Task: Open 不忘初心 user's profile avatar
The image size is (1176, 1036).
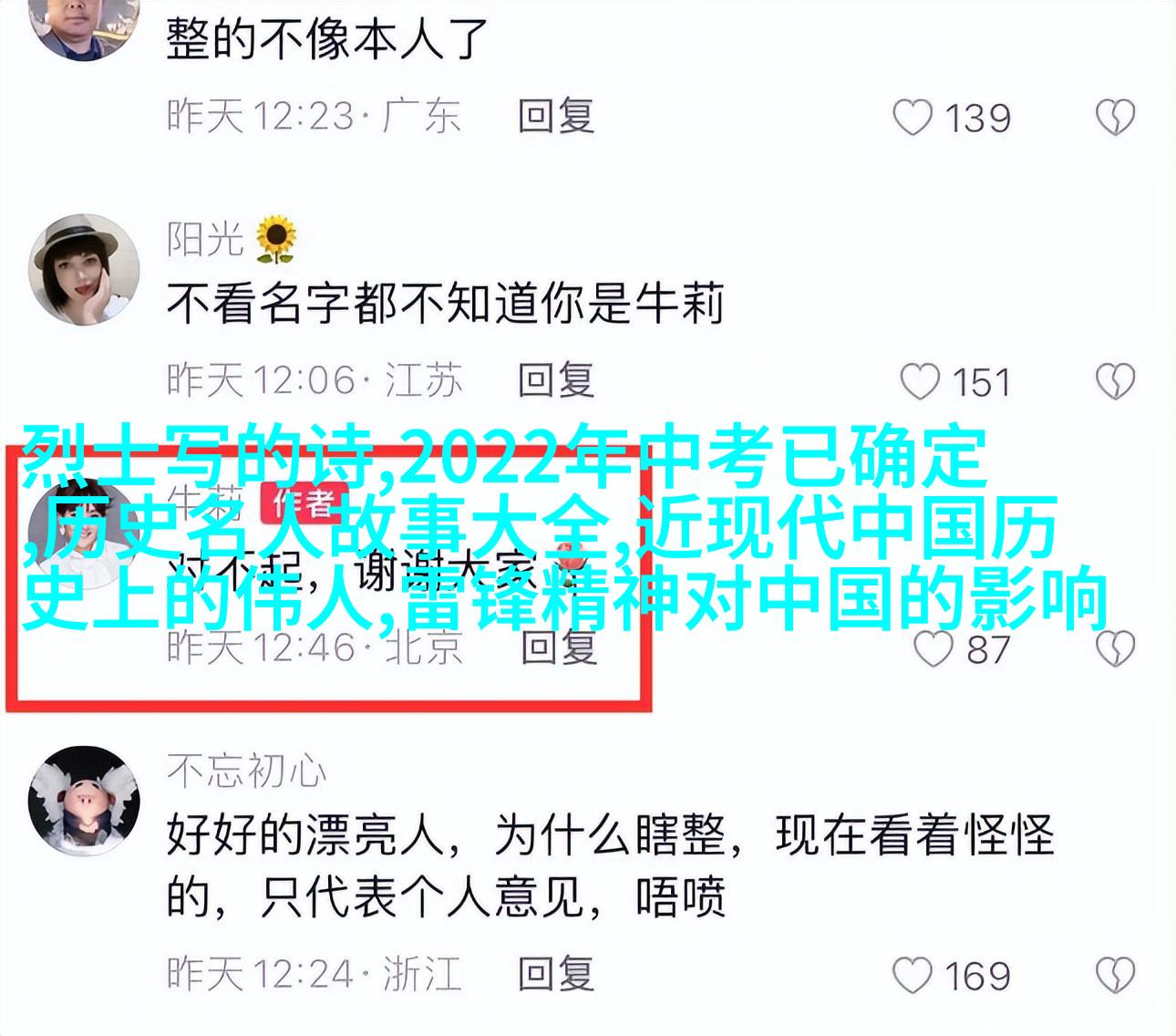Action: [84, 803]
